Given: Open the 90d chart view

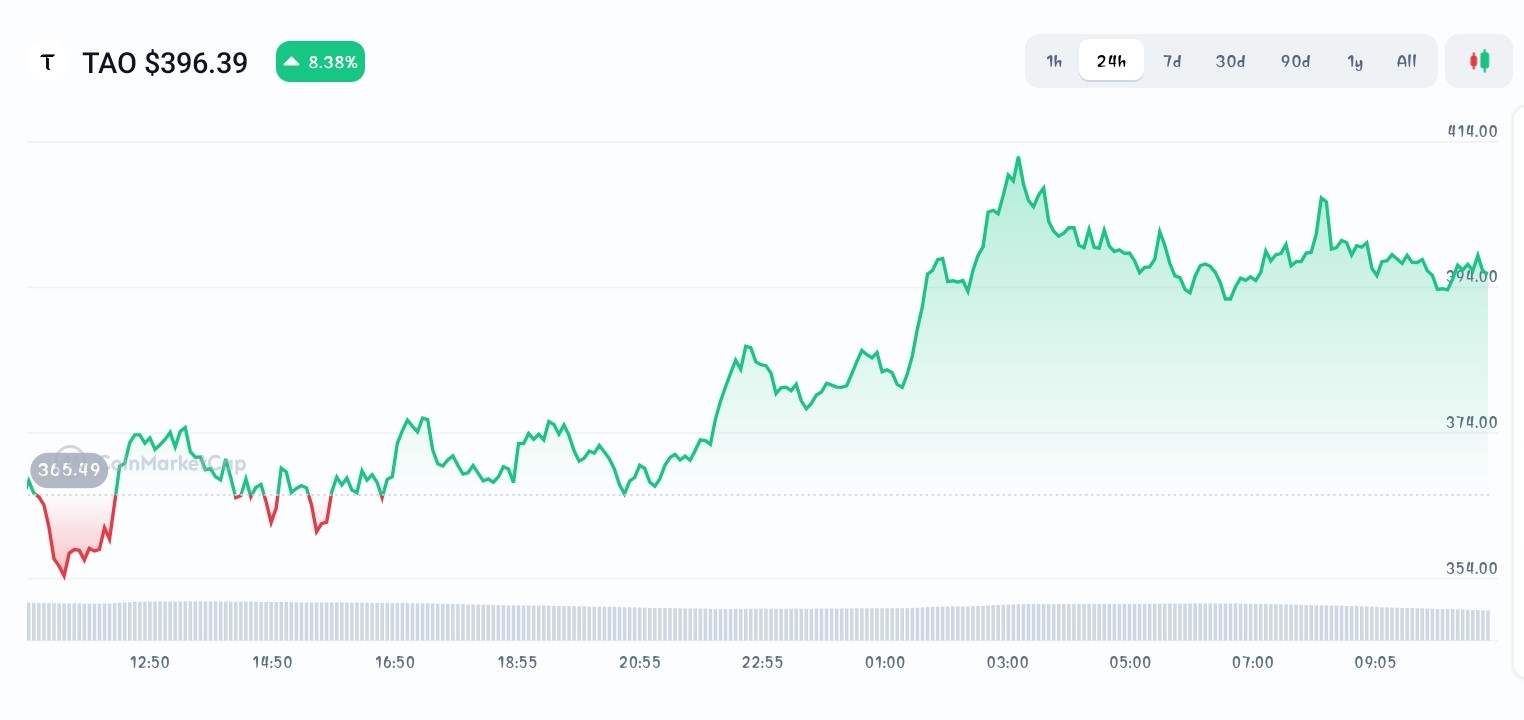Looking at the screenshot, I should tap(1295, 61).
